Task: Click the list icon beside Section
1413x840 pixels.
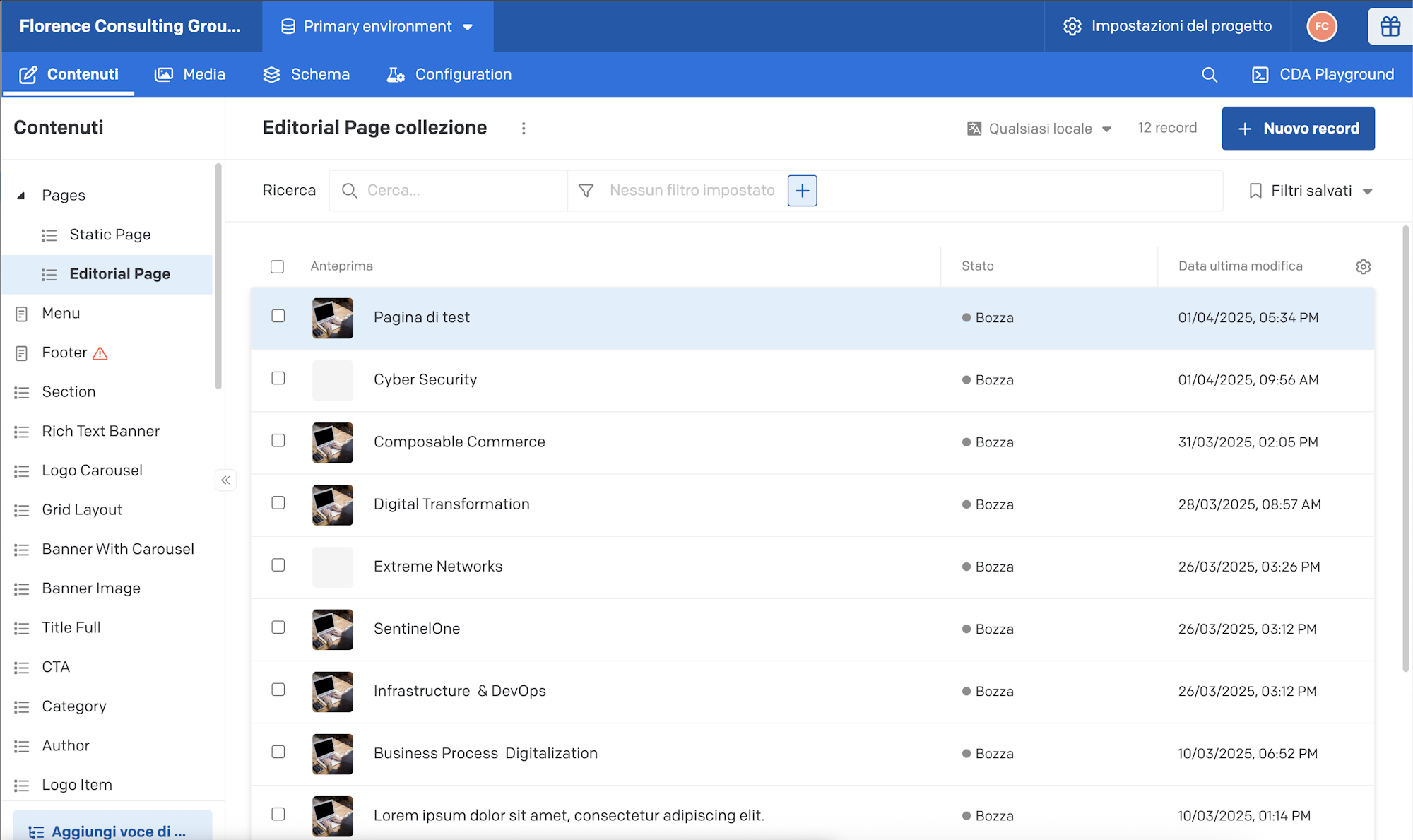Action: click(22, 392)
